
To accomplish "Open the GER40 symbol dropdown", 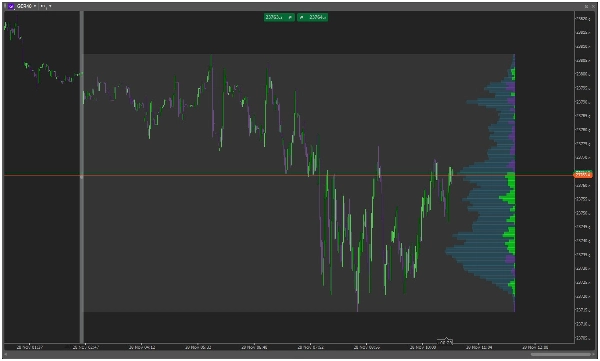I will click(x=26, y=6).
